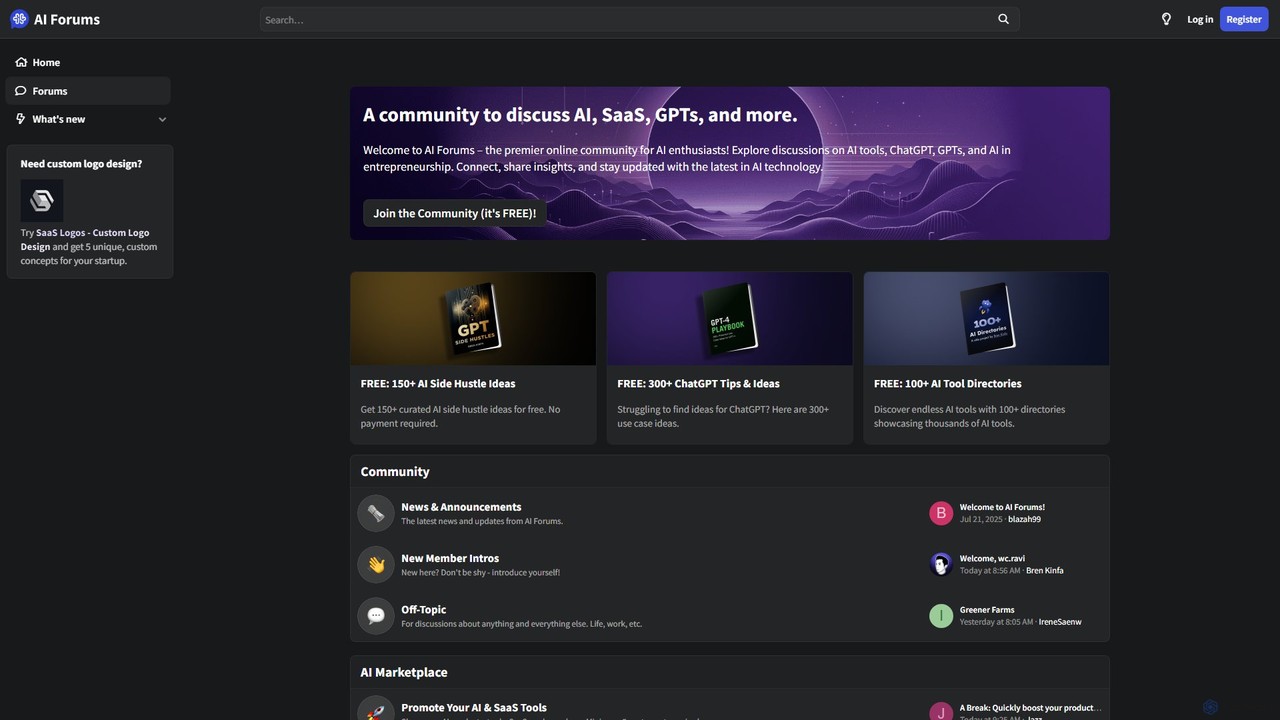Open the Off-Topic forum

click(x=424, y=609)
